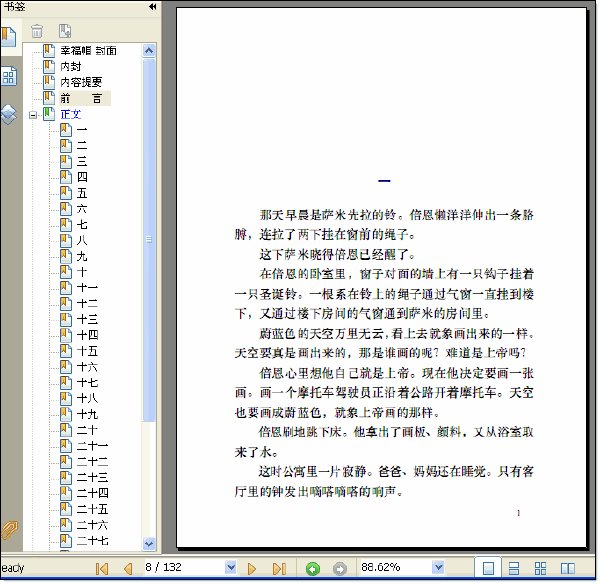Go forward to next view (gray arrow)
Screen dimensions: 600x584
point(339,569)
